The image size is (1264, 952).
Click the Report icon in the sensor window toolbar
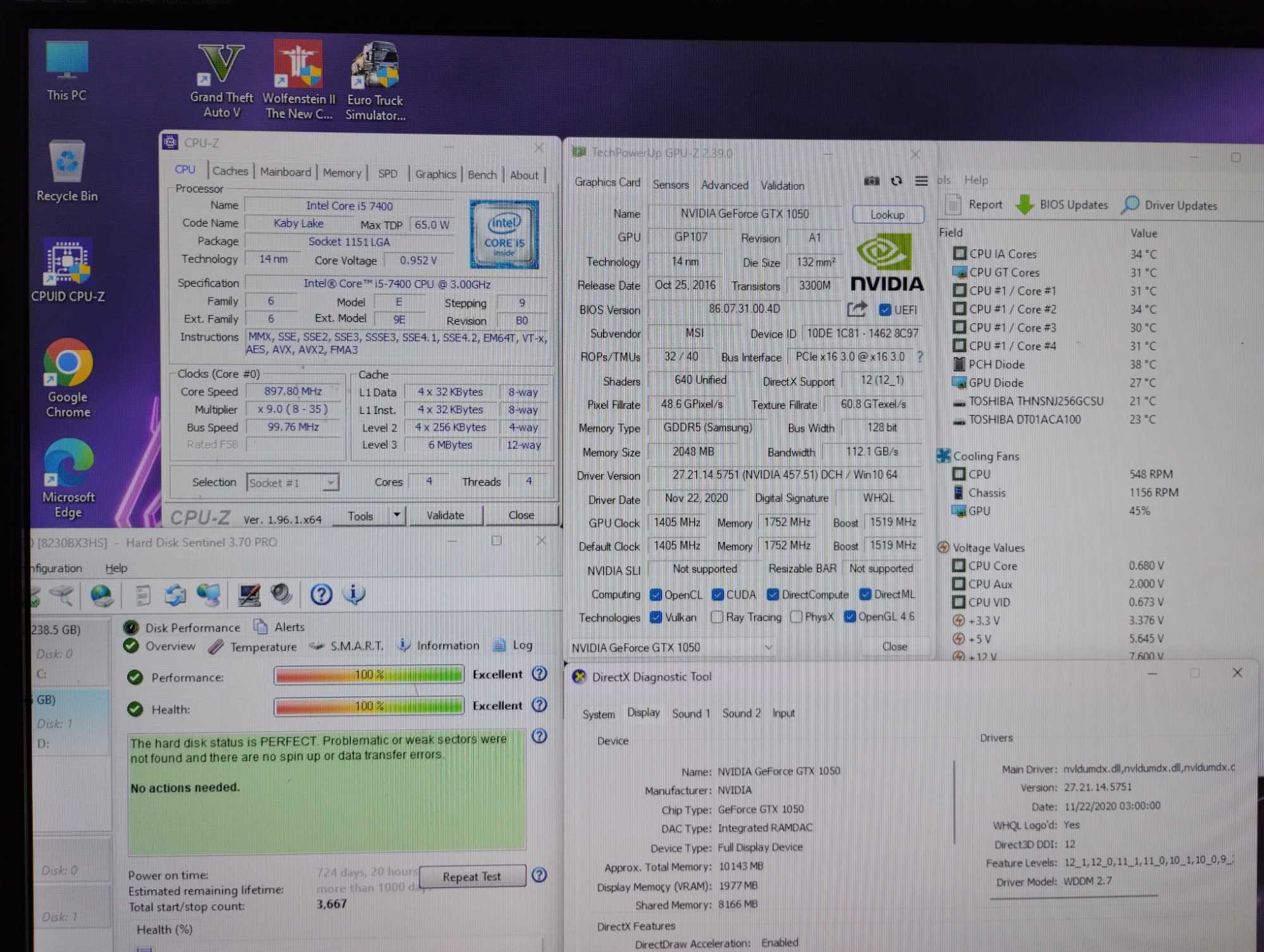[953, 205]
